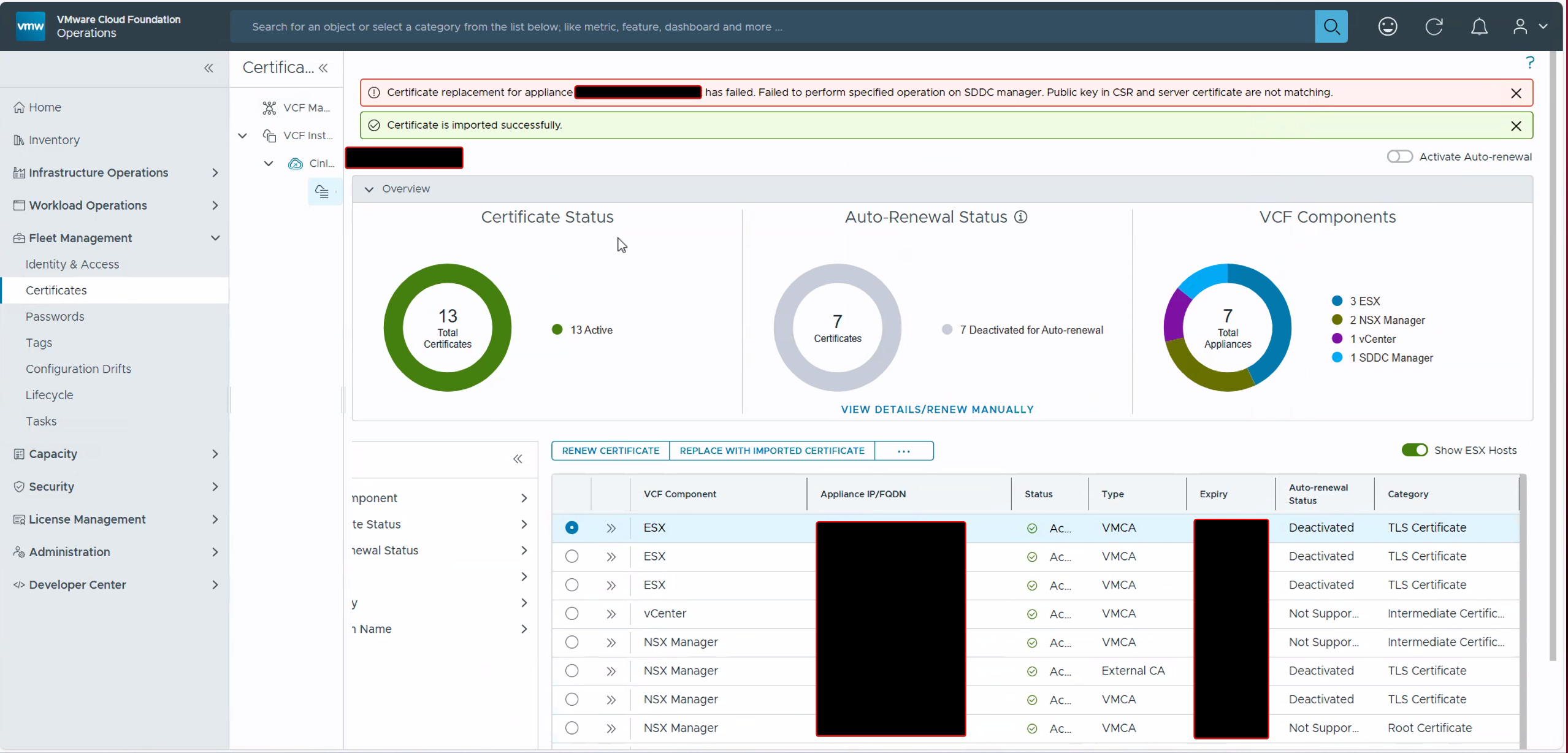The height and width of the screenshot is (753, 1568).
Task: Open Passwords under Fleet Management
Action: pyautogui.click(x=55, y=317)
